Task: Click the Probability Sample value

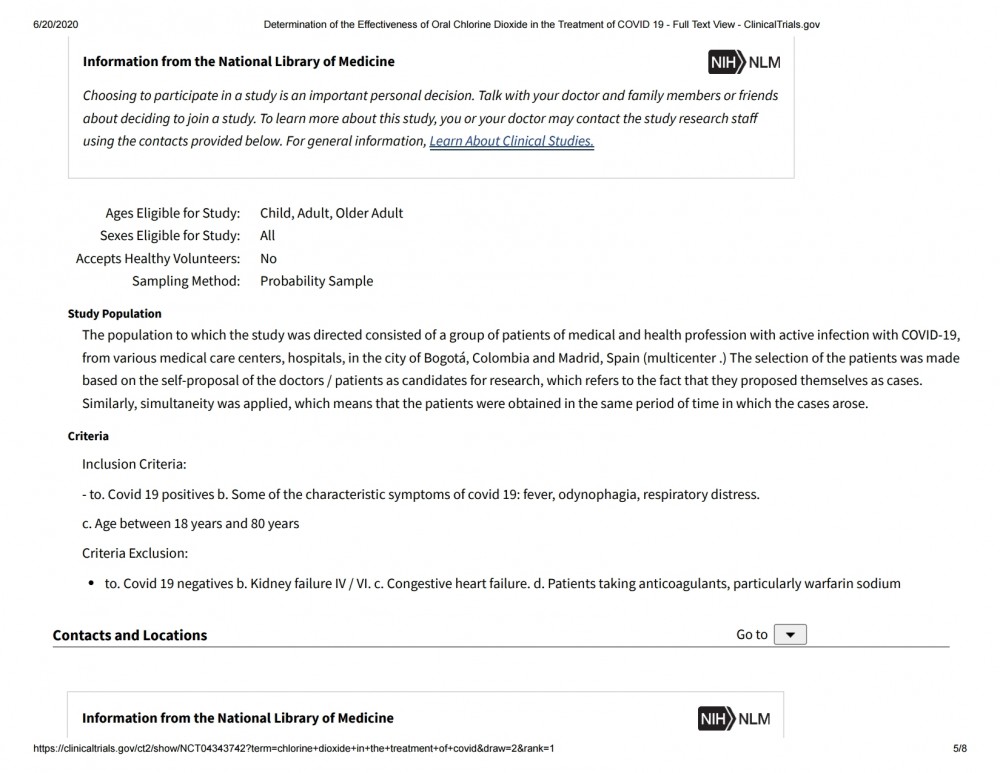Action: 316,281
